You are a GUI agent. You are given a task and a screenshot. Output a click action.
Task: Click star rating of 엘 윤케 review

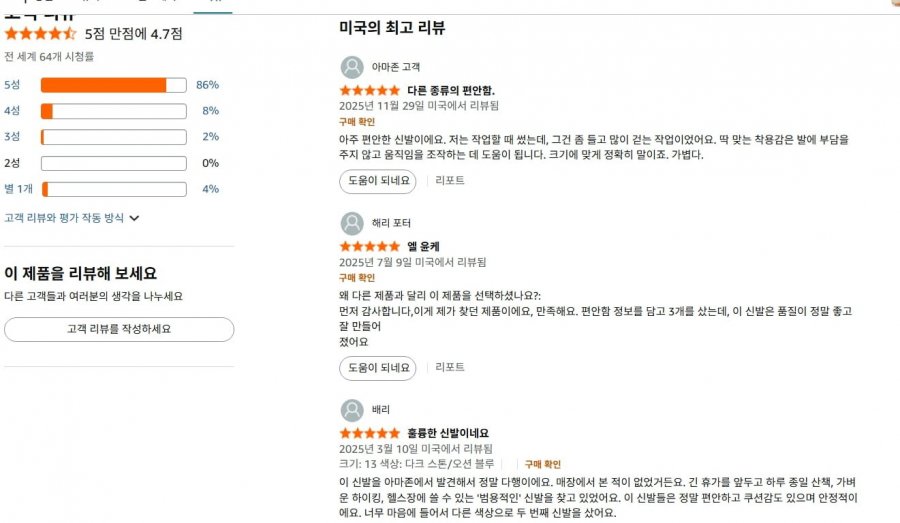[369, 246]
